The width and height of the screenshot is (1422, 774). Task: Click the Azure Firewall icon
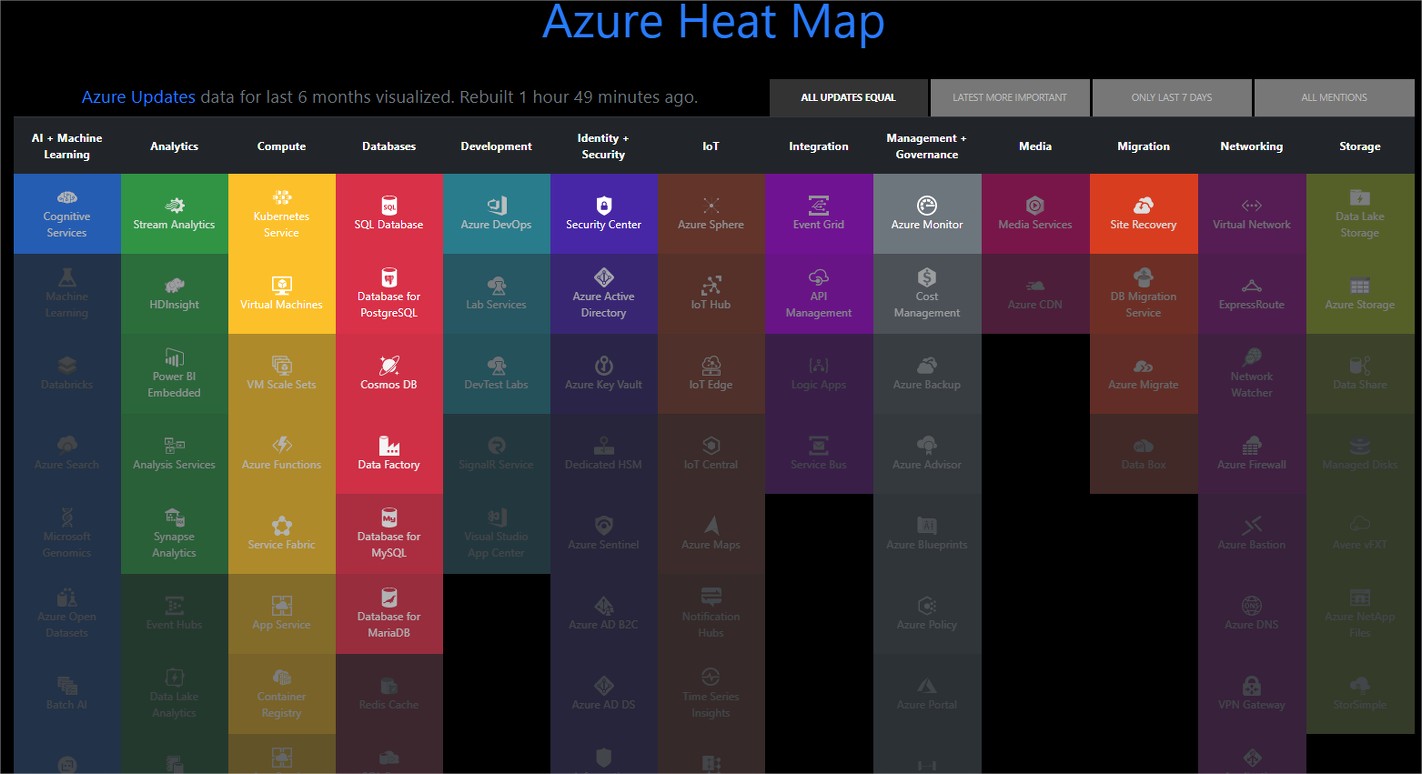(x=1251, y=445)
